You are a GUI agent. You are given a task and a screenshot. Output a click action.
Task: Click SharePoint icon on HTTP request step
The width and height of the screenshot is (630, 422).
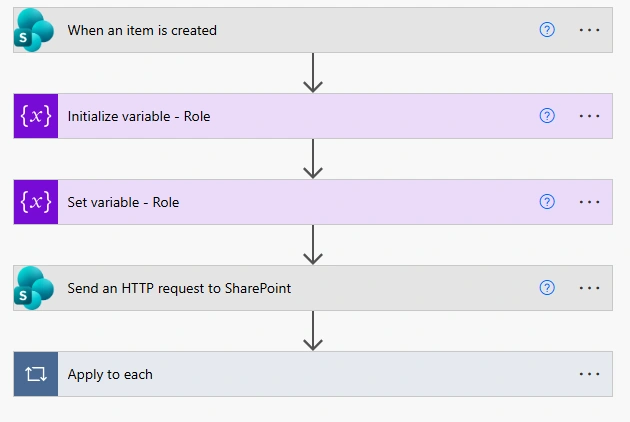(34, 288)
